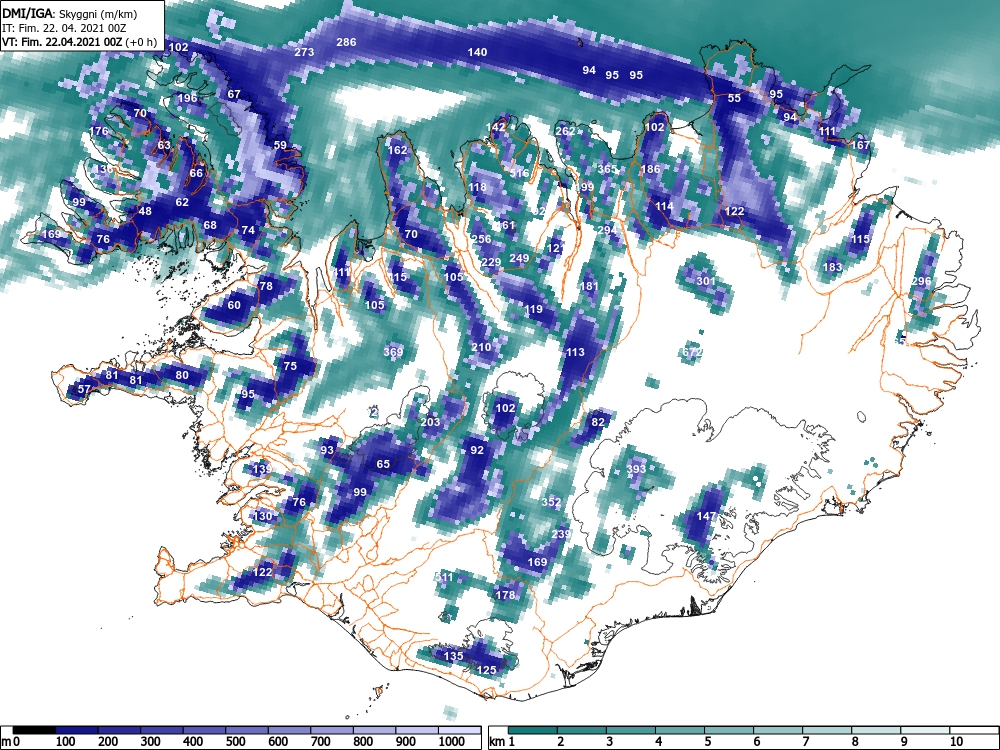This screenshot has height=750, width=1000.
Task: Click the '130' visibility value
Action: tap(262, 516)
